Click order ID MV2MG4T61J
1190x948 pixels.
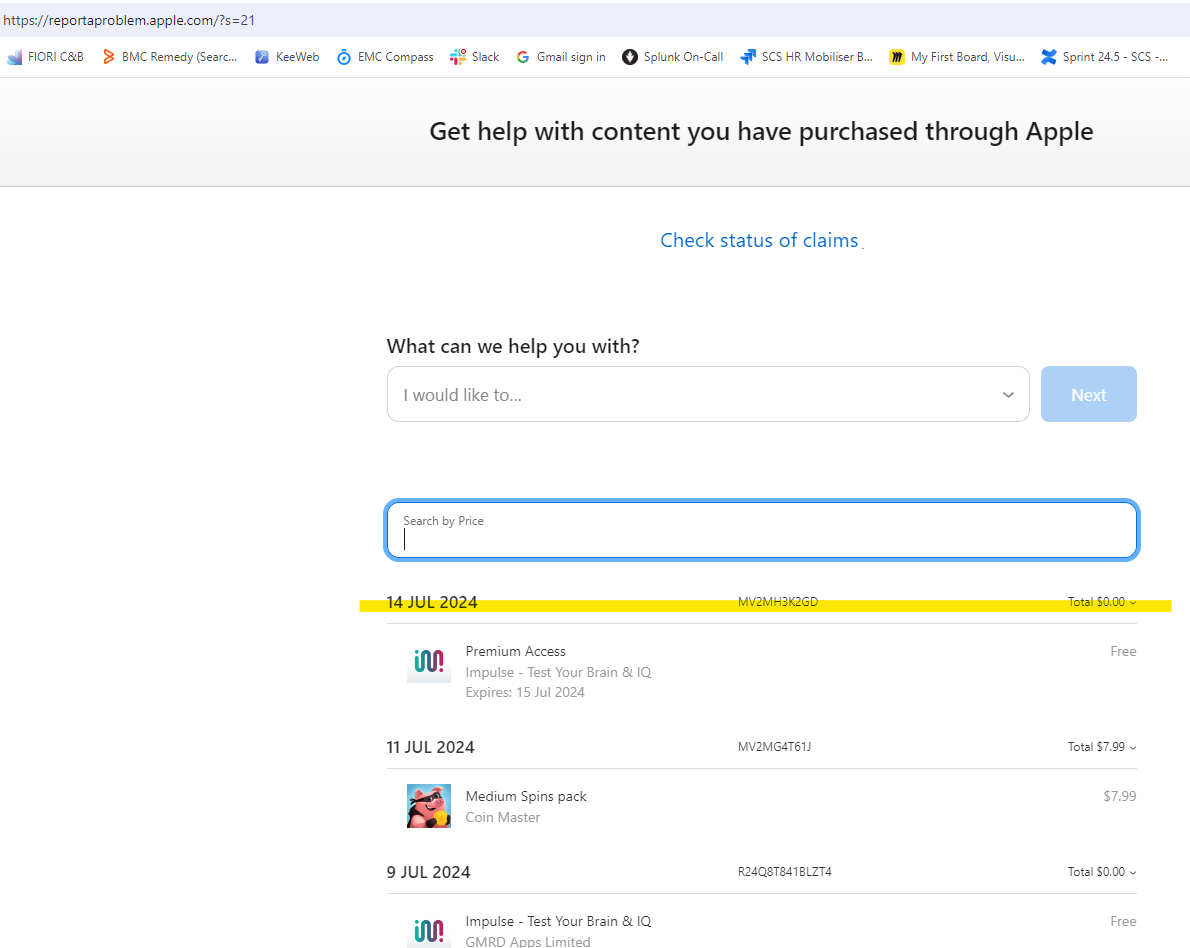pos(774,747)
